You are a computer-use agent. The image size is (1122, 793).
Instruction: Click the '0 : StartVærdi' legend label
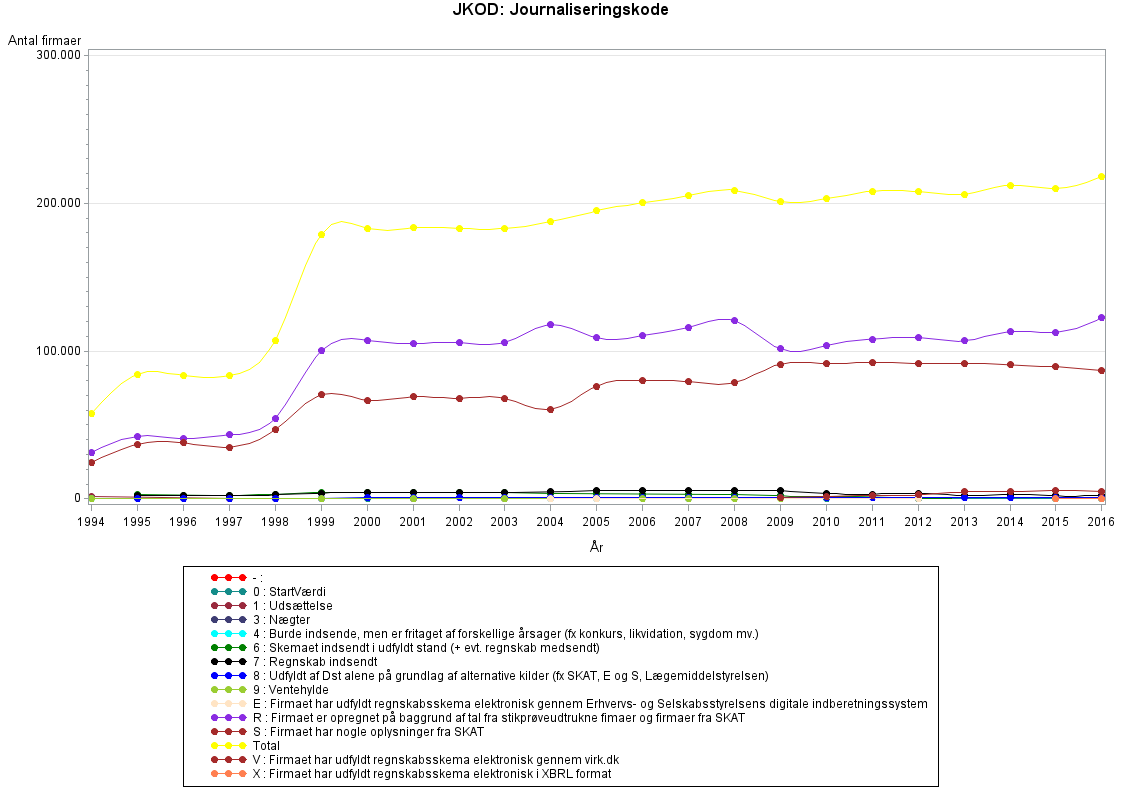click(x=289, y=592)
